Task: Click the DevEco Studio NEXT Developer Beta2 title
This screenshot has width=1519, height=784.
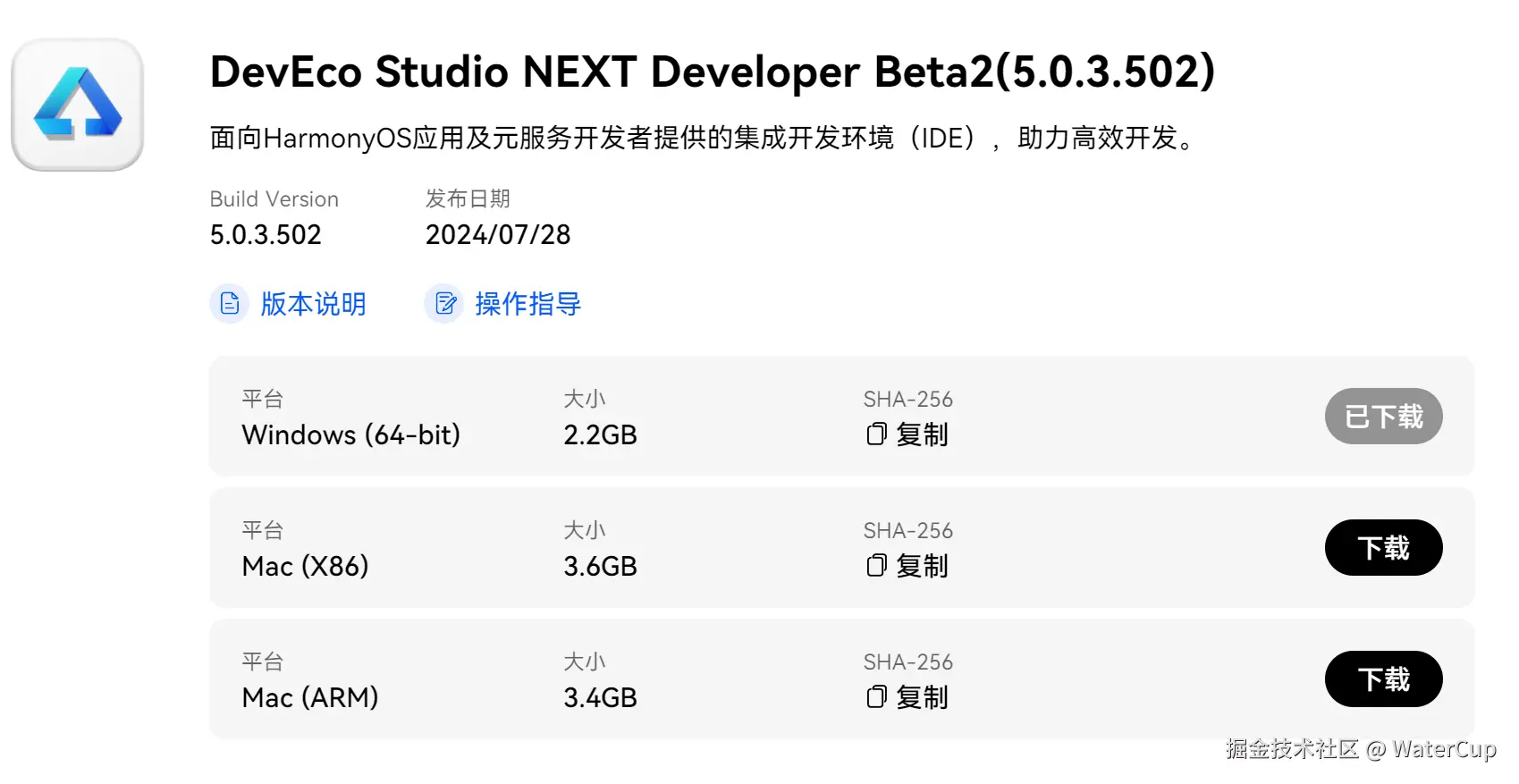Action: pos(712,72)
